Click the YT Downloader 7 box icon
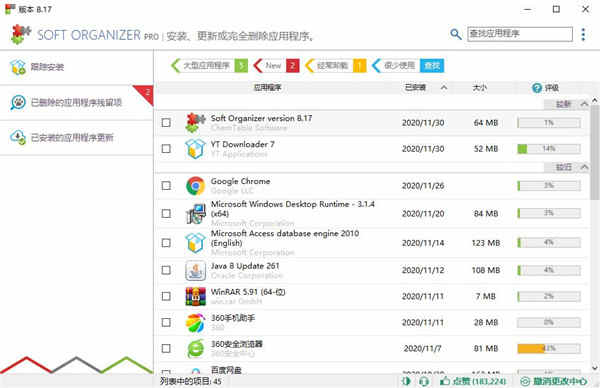This screenshot has width=600, height=388. coord(196,148)
